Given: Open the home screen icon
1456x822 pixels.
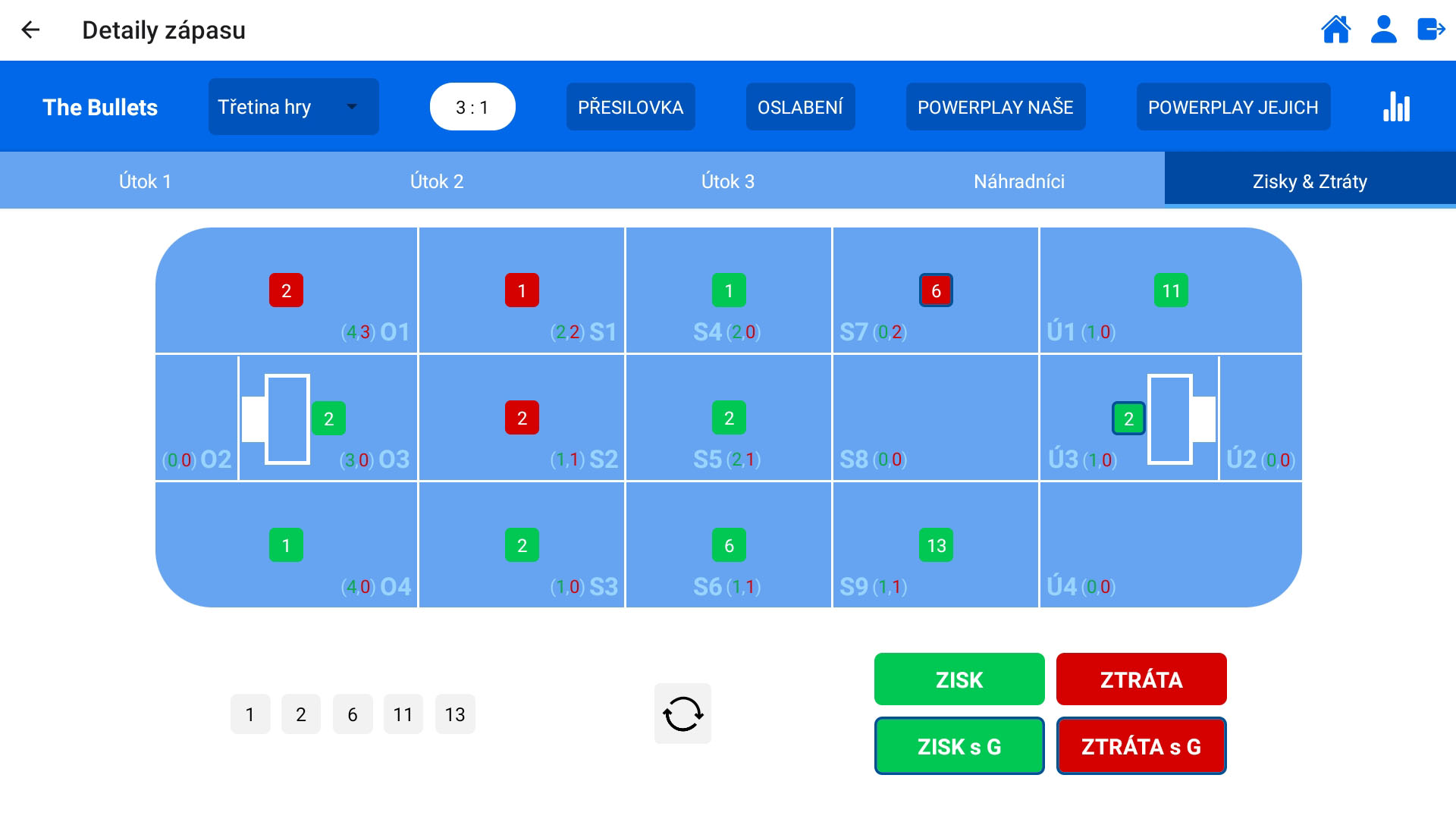Looking at the screenshot, I should (x=1335, y=30).
